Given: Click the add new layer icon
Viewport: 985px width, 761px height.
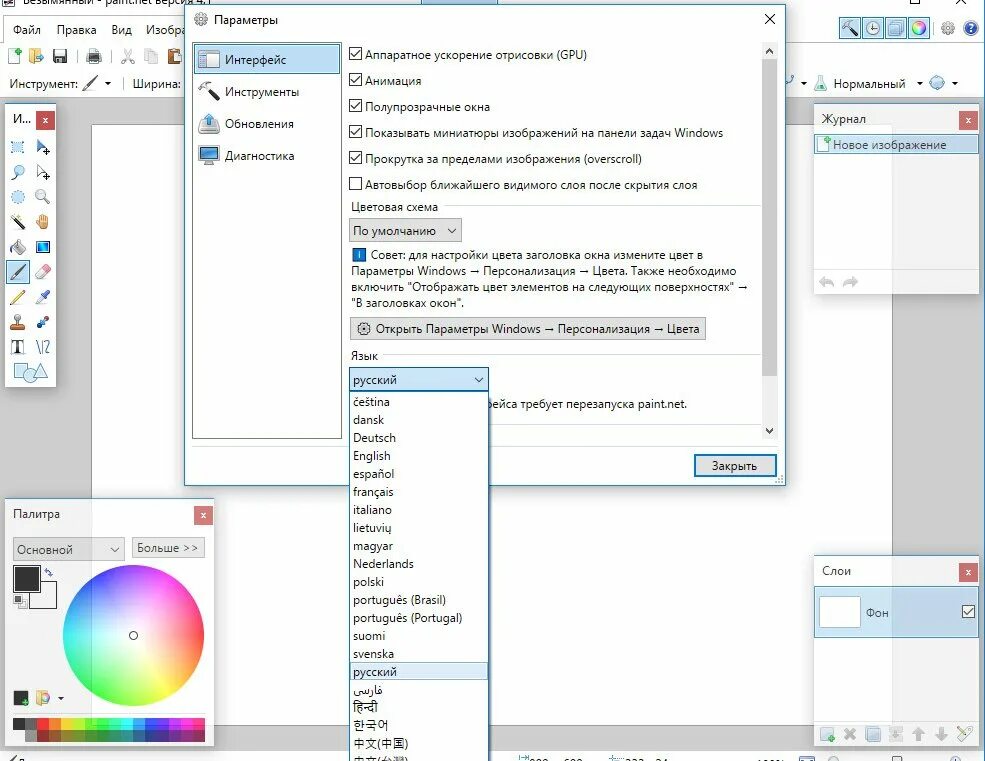Looking at the screenshot, I should 827,733.
